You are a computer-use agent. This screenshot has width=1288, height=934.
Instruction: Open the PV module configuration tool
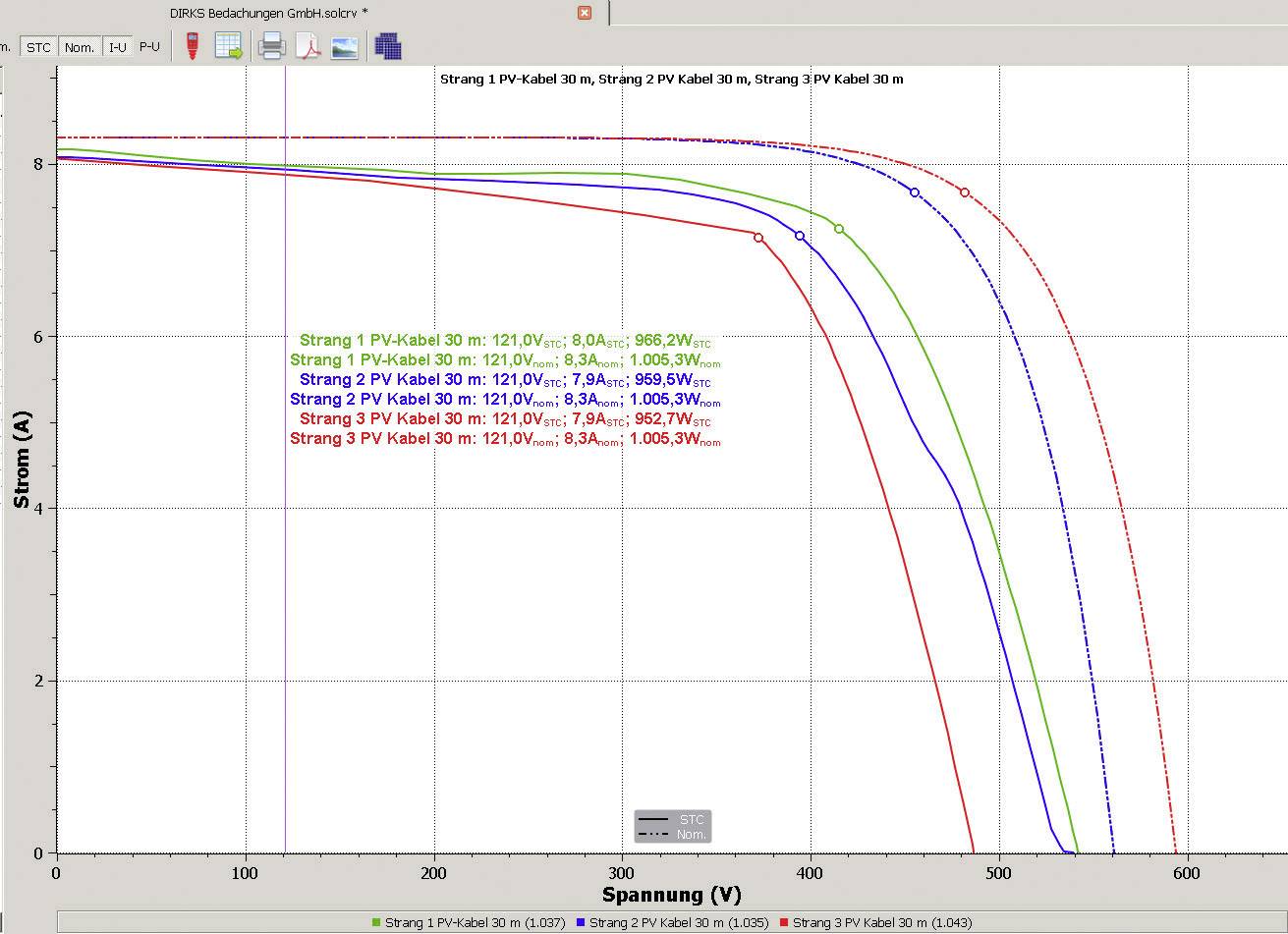click(388, 45)
